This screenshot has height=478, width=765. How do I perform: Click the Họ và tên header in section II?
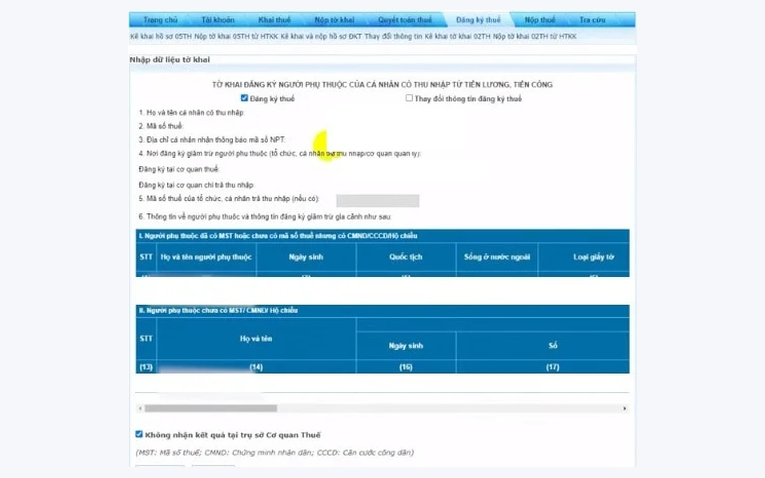(x=256, y=339)
